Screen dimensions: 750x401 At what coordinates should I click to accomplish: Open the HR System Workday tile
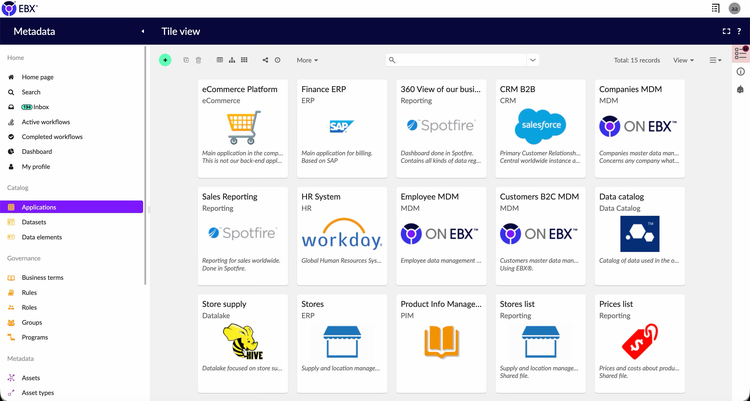[x=342, y=236]
